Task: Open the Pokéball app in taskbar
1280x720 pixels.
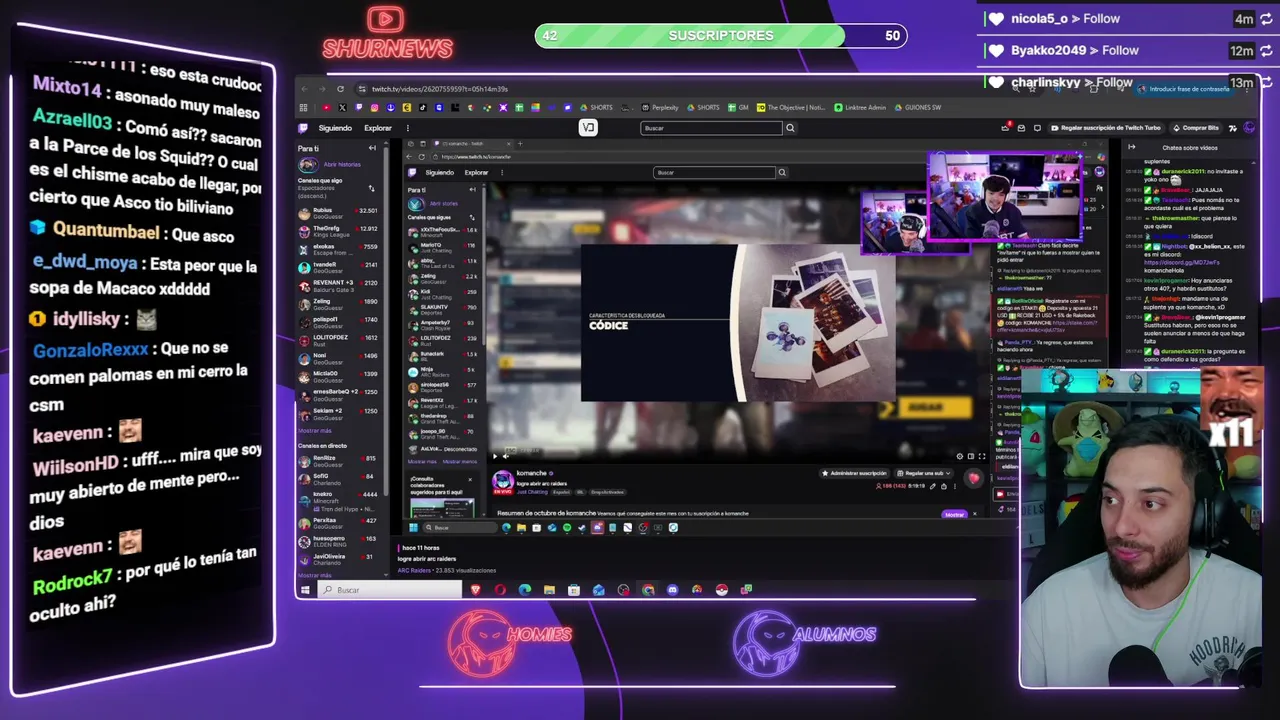Action: click(x=721, y=590)
